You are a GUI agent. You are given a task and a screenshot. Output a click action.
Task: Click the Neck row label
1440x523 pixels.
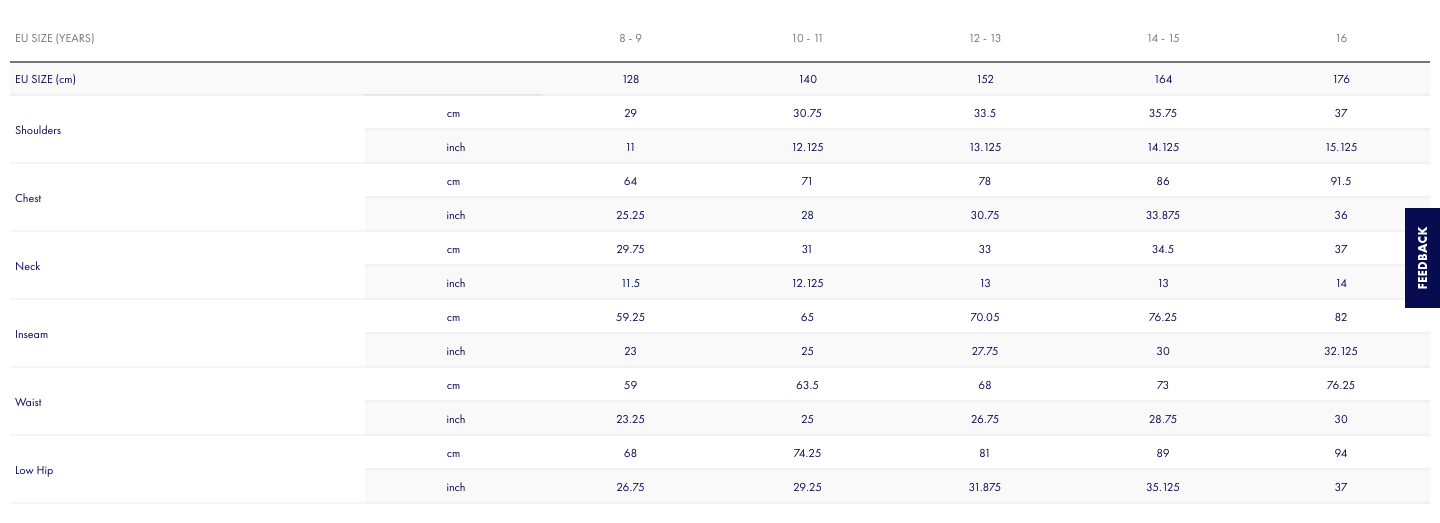[x=28, y=266]
